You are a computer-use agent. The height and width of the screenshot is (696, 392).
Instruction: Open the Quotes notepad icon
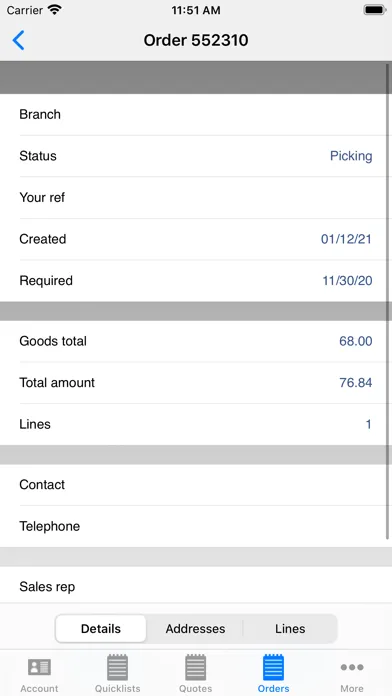[195, 667]
